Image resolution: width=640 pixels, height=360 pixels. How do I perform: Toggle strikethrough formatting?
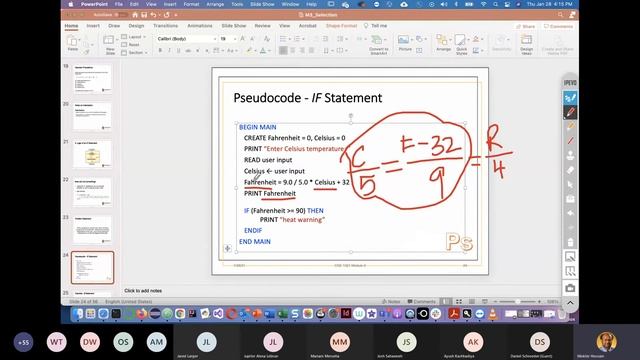(x=188, y=51)
